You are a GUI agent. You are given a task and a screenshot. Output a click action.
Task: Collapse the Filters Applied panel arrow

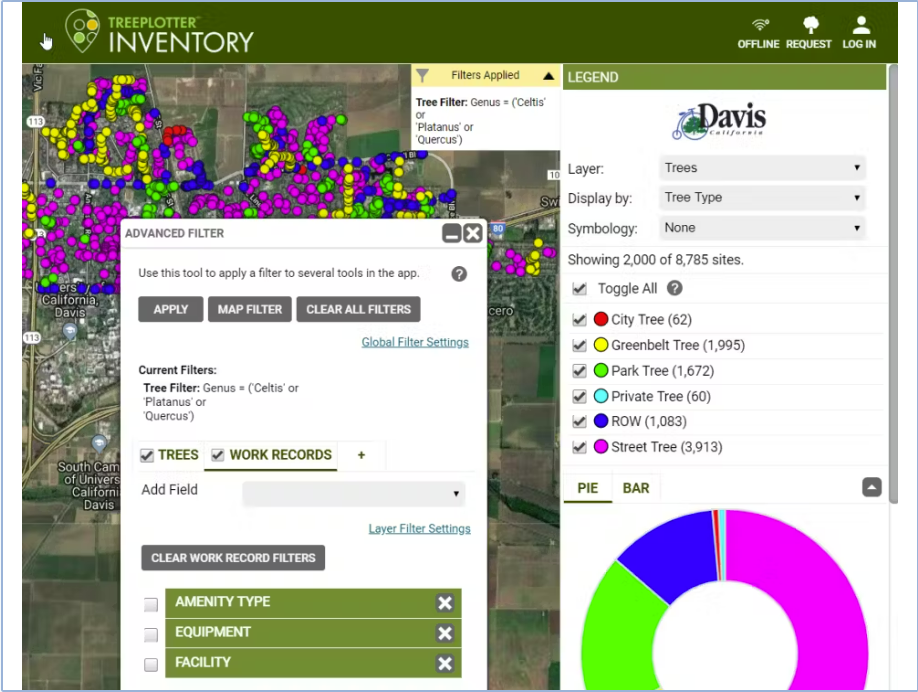tap(549, 75)
